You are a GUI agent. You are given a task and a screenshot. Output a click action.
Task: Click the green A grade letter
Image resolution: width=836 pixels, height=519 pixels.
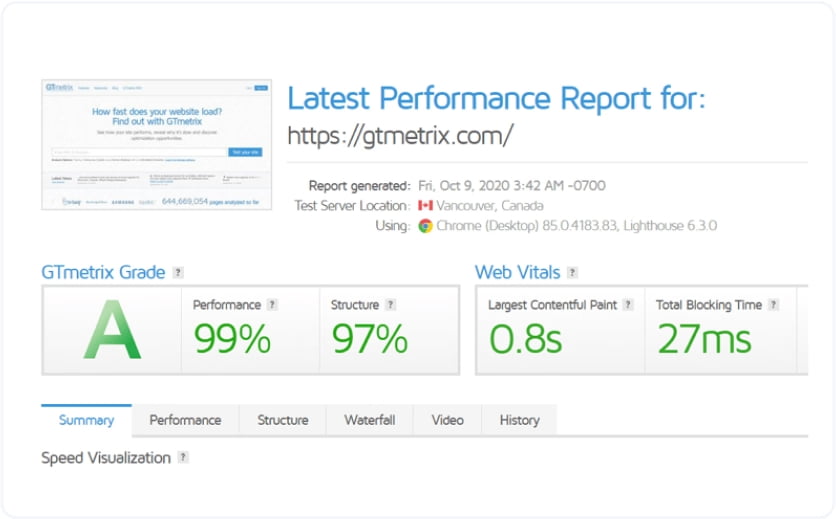coord(112,331)
